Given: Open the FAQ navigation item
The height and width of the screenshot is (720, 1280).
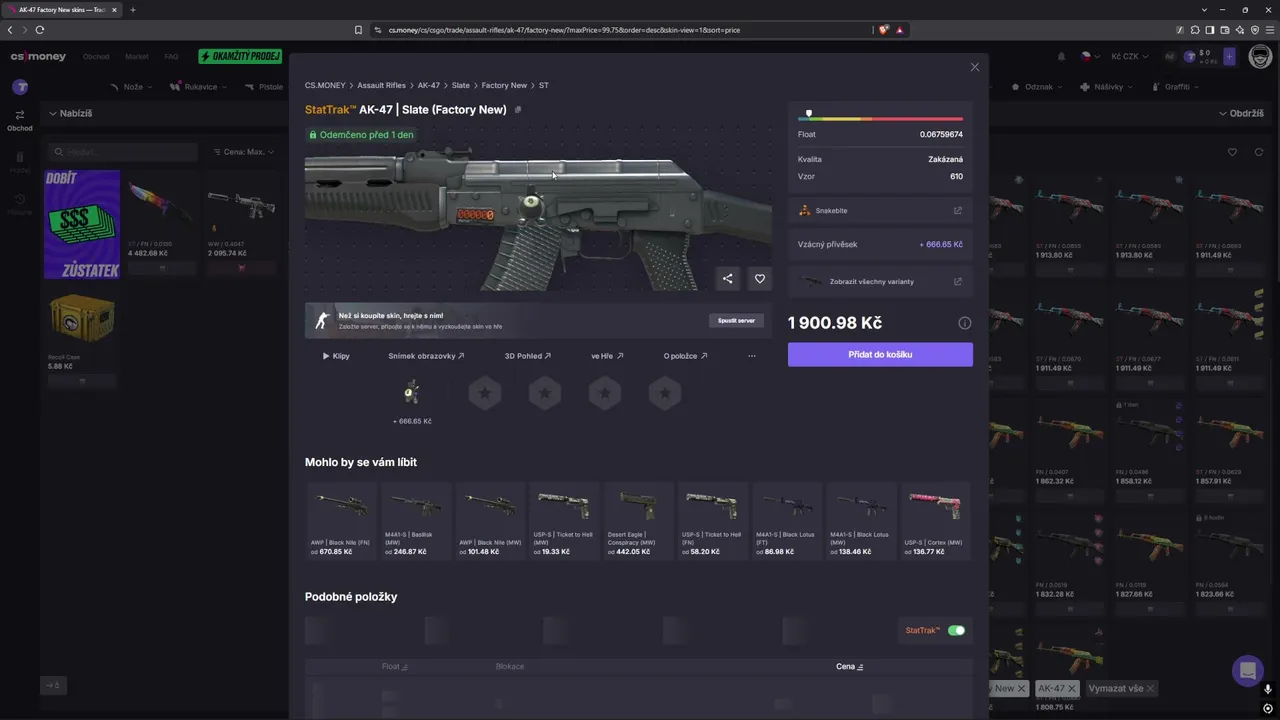Looking at the screenshot, I should click(x=171, y=57).
